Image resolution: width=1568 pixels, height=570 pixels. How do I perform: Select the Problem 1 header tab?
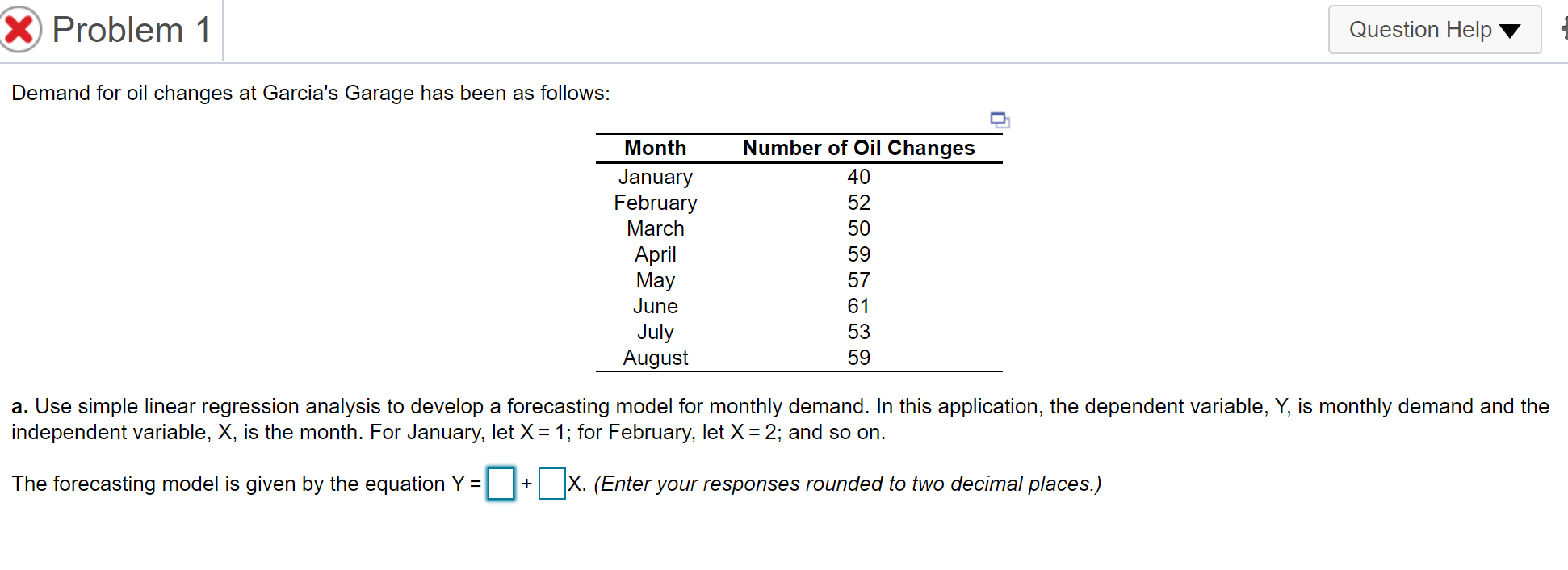pyautogui.click(x=132, y=29)
